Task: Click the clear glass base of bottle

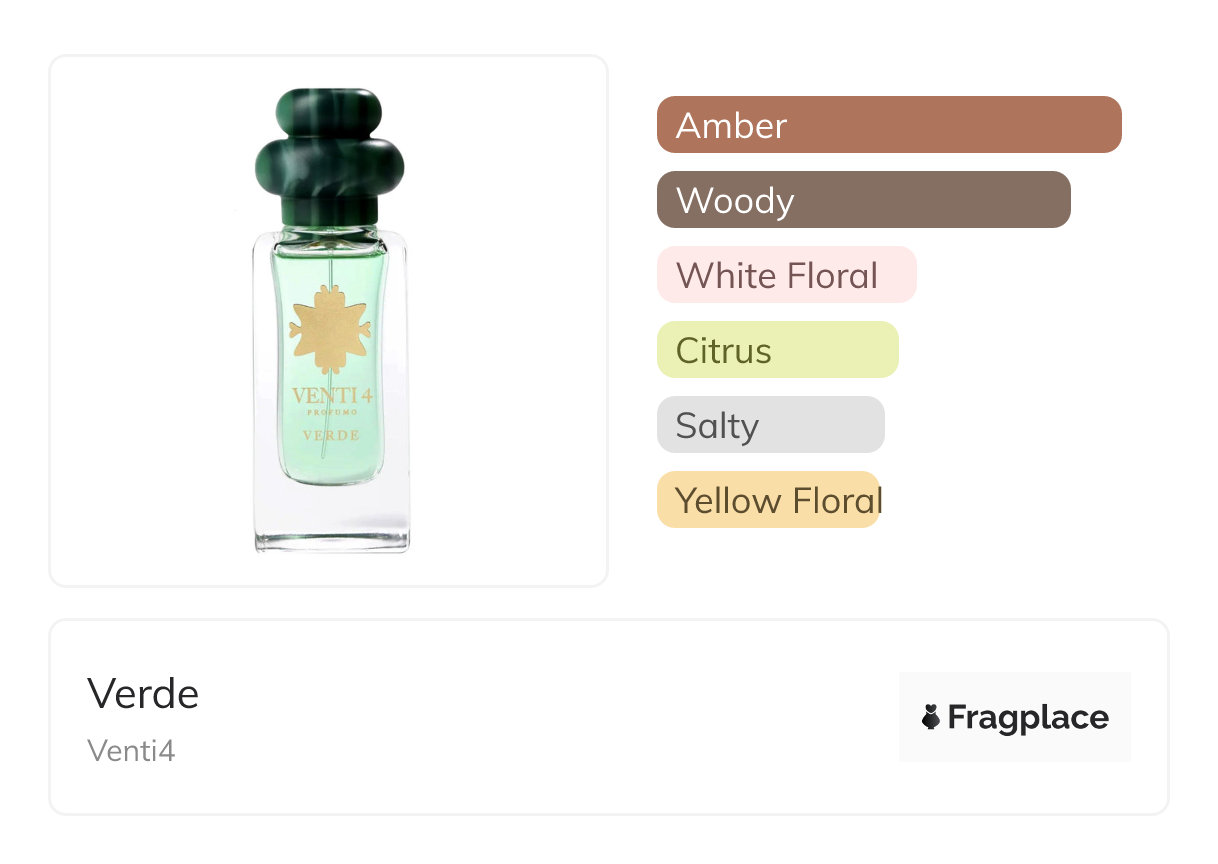Action: 330,525
